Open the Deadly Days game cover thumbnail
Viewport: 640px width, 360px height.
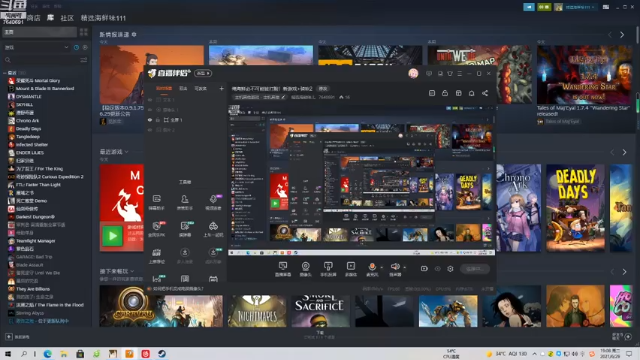click(x=576, y=208)
